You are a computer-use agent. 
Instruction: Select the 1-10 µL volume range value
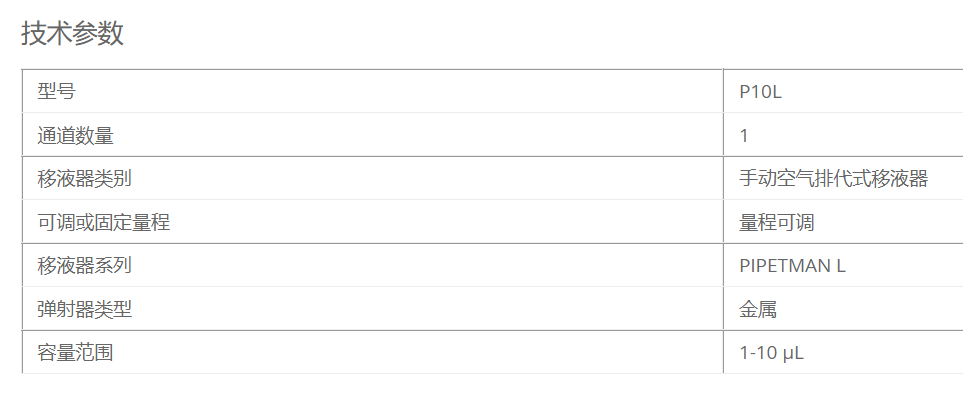click(772, 353)
